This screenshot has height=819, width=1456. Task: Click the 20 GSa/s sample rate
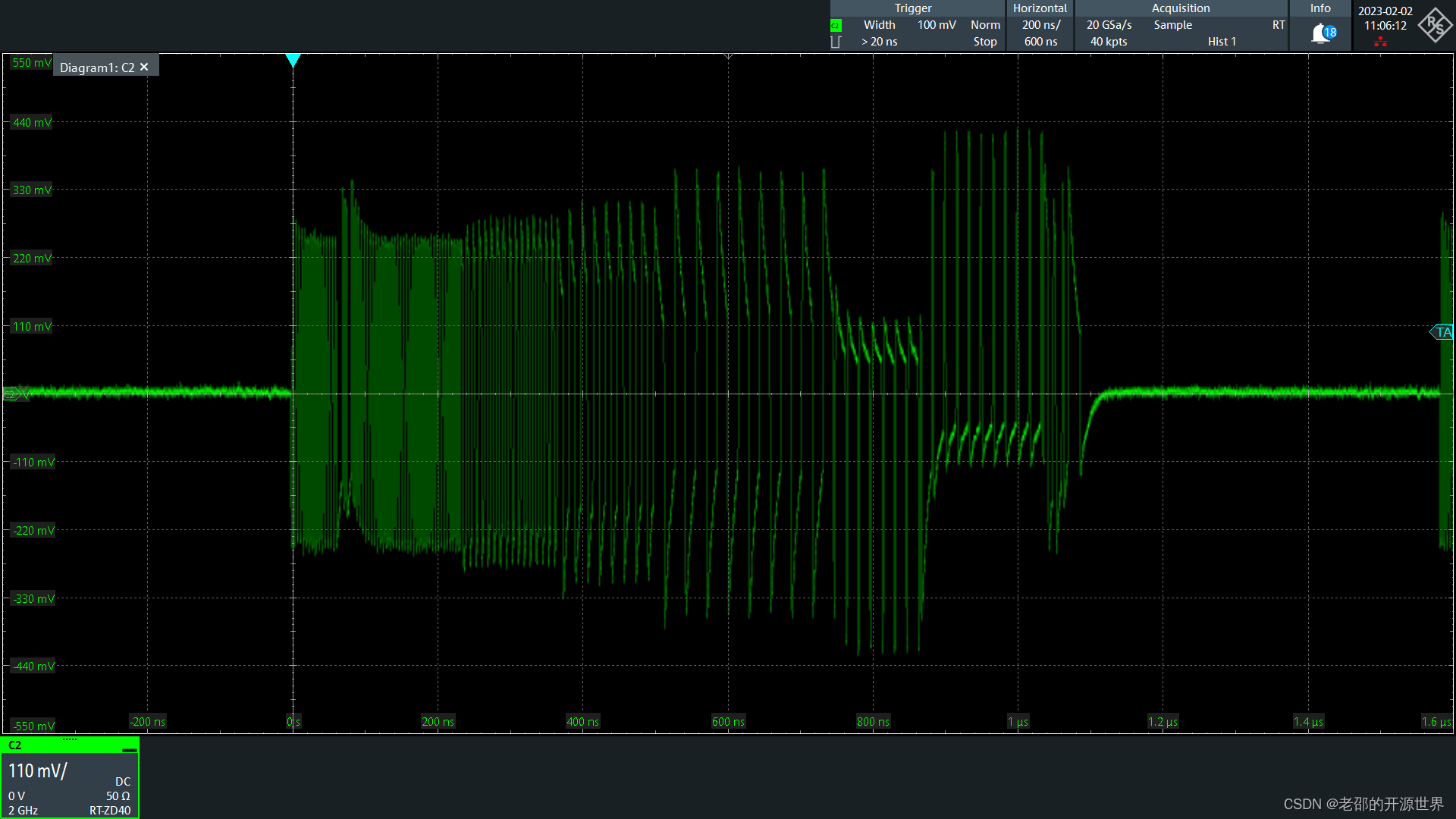(1109, 25)
